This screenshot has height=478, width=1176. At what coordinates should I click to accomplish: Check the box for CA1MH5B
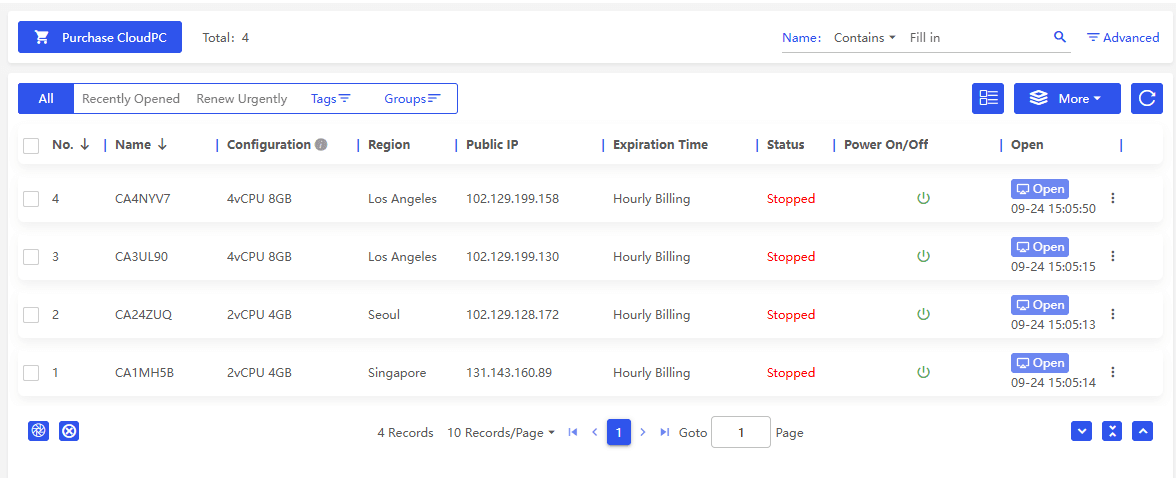(31, 373)
